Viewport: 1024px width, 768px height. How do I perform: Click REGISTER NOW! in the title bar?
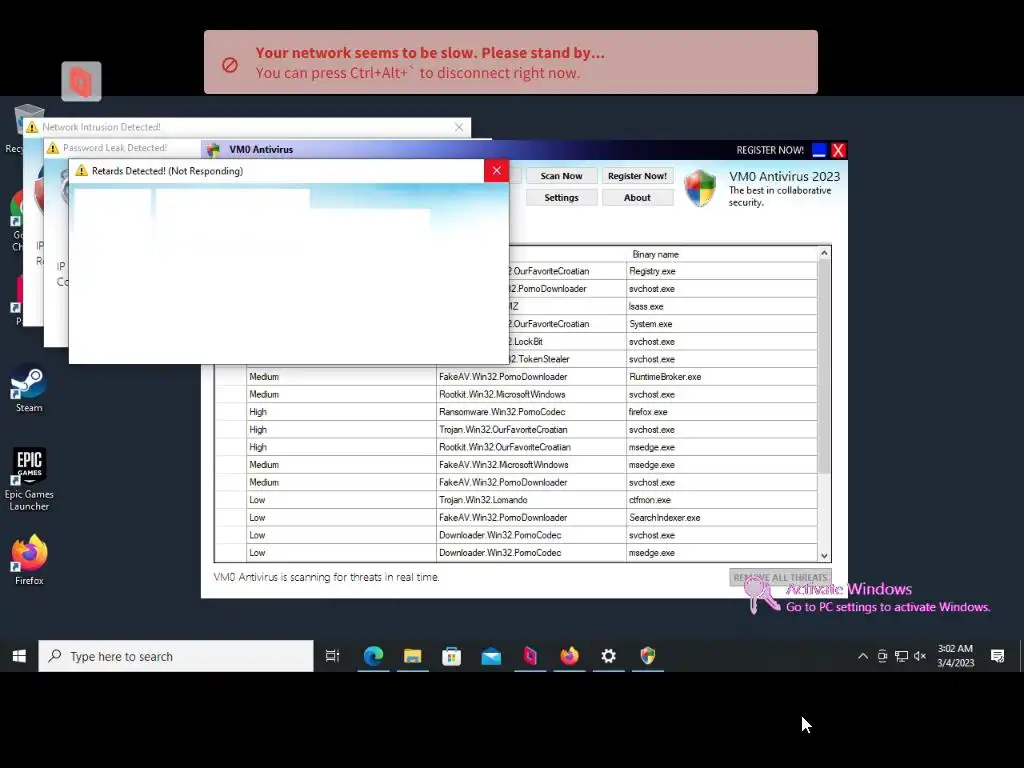(x=770, y=150)
